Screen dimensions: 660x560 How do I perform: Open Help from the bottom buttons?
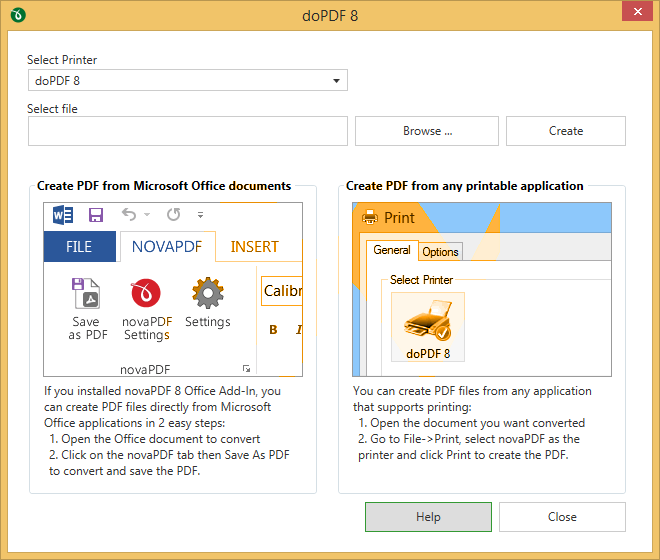click(x=428, y=517)
